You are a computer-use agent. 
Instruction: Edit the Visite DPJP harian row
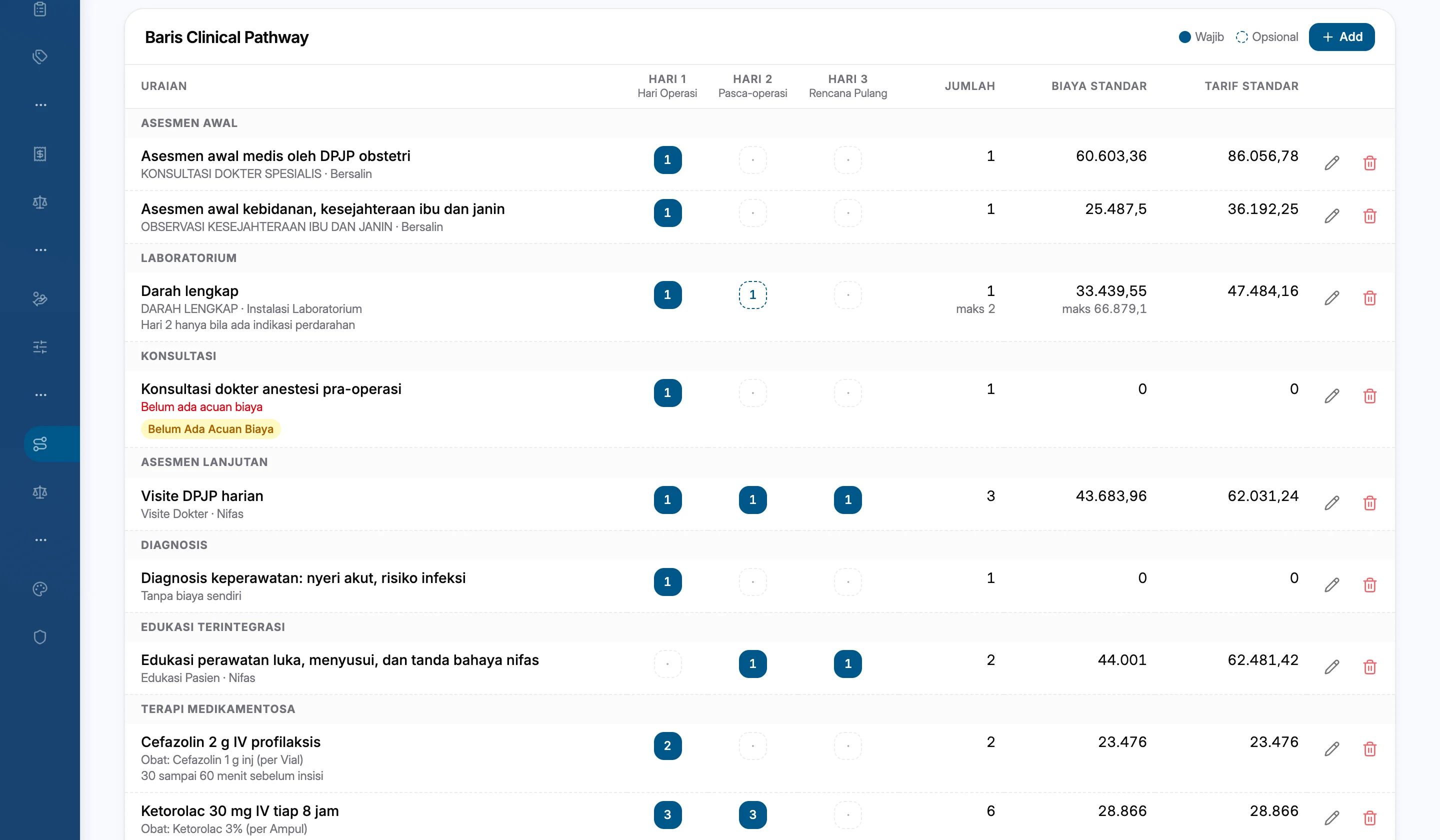[1331, 503]
